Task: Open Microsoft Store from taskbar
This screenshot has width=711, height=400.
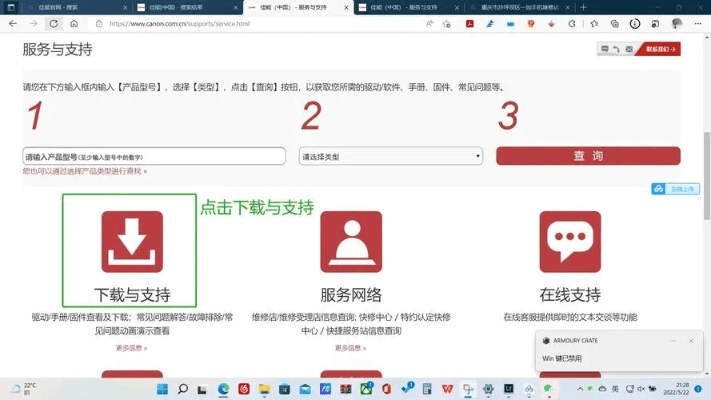Action: pos(284,389)
